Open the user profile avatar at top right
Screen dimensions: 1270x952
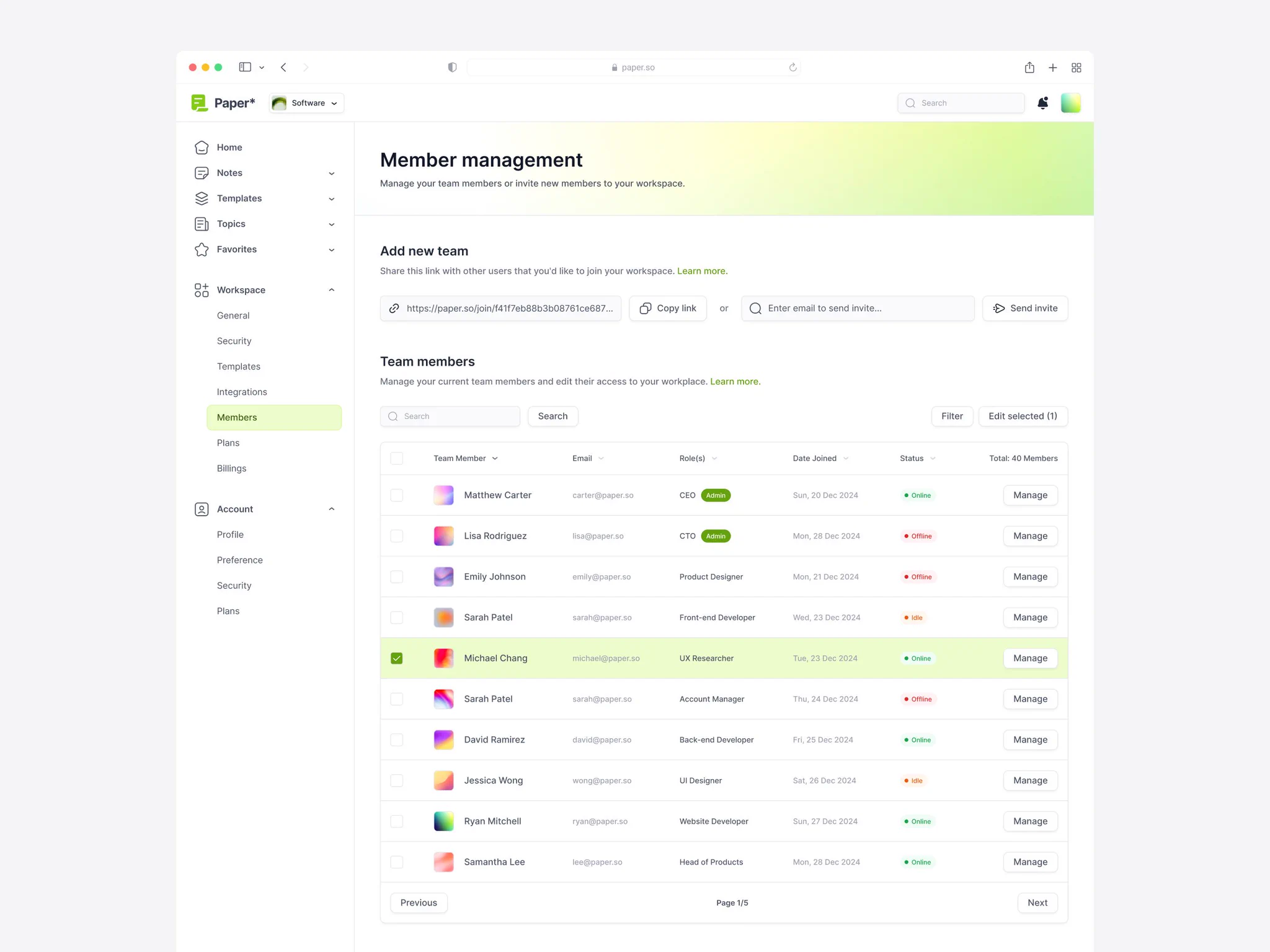pyautogui.click(x=1071, y=103)
